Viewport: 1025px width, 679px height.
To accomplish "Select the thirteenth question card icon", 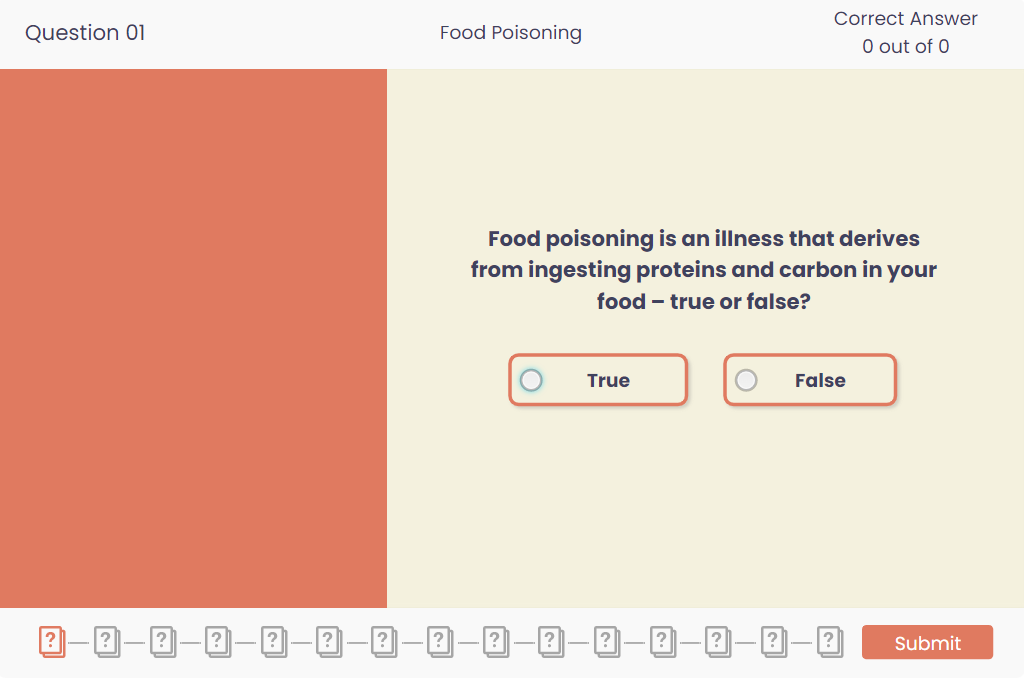I will 718,641.
